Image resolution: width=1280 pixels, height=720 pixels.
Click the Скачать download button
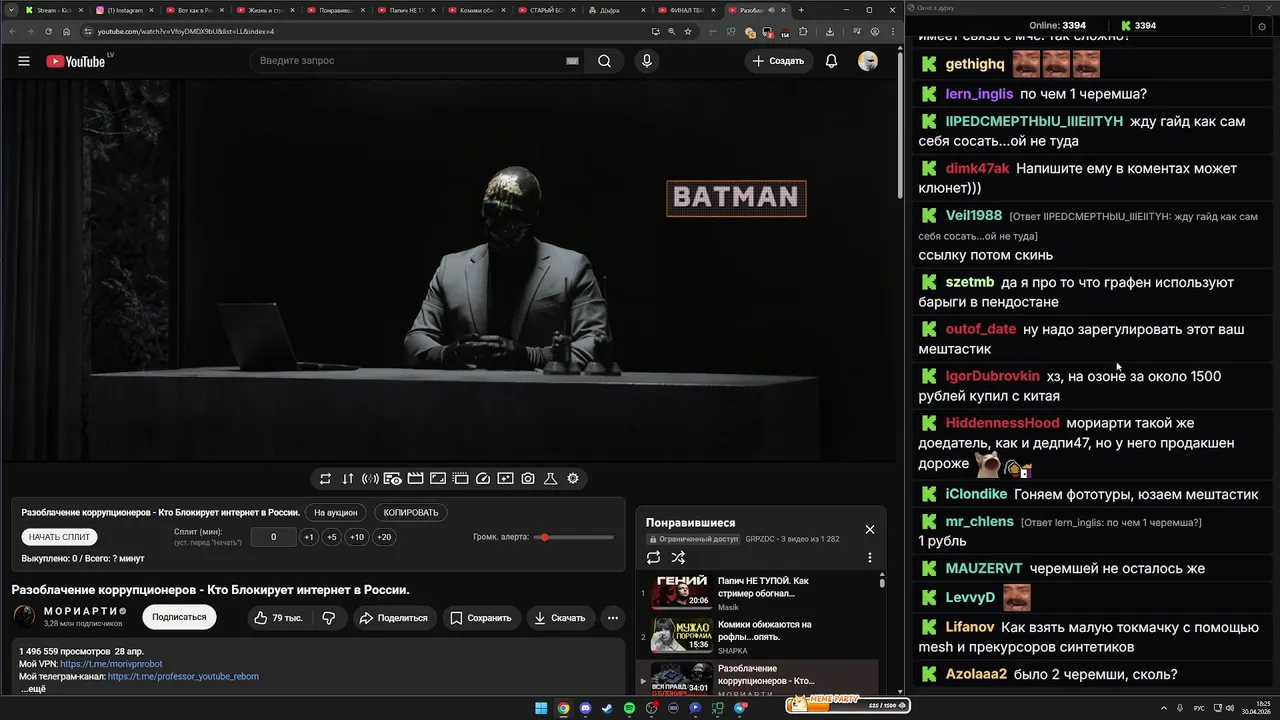(x=560, y=618)
